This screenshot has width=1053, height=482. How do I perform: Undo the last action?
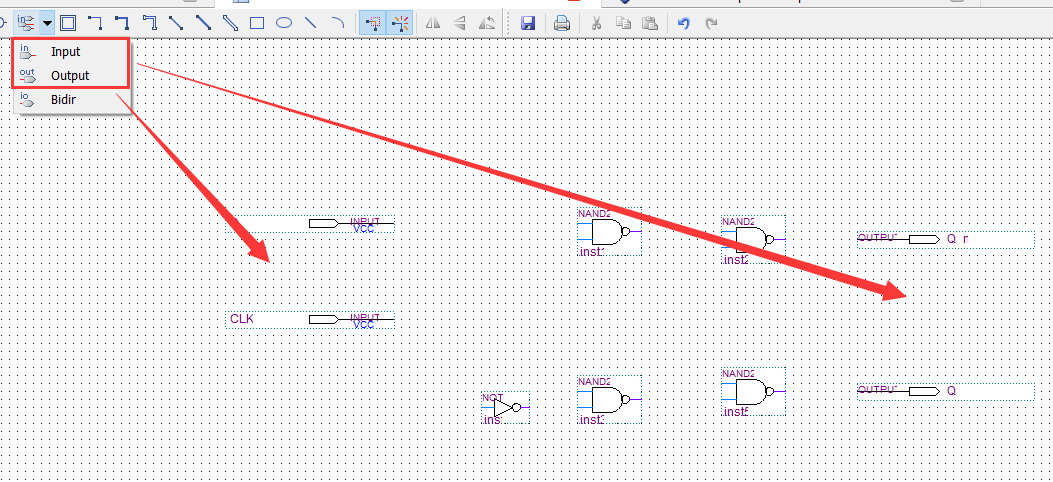(684, 23)
